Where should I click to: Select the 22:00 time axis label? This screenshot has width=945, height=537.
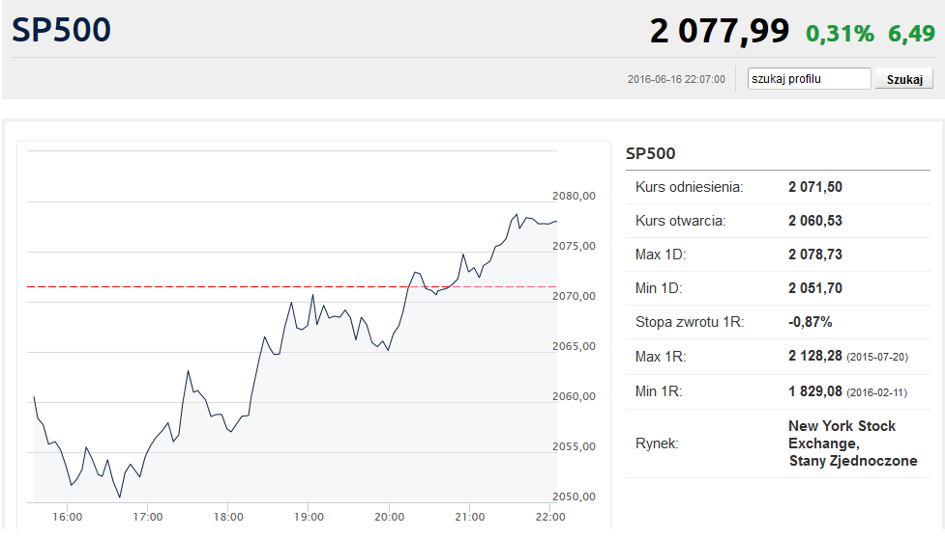[x=550, y=517]
